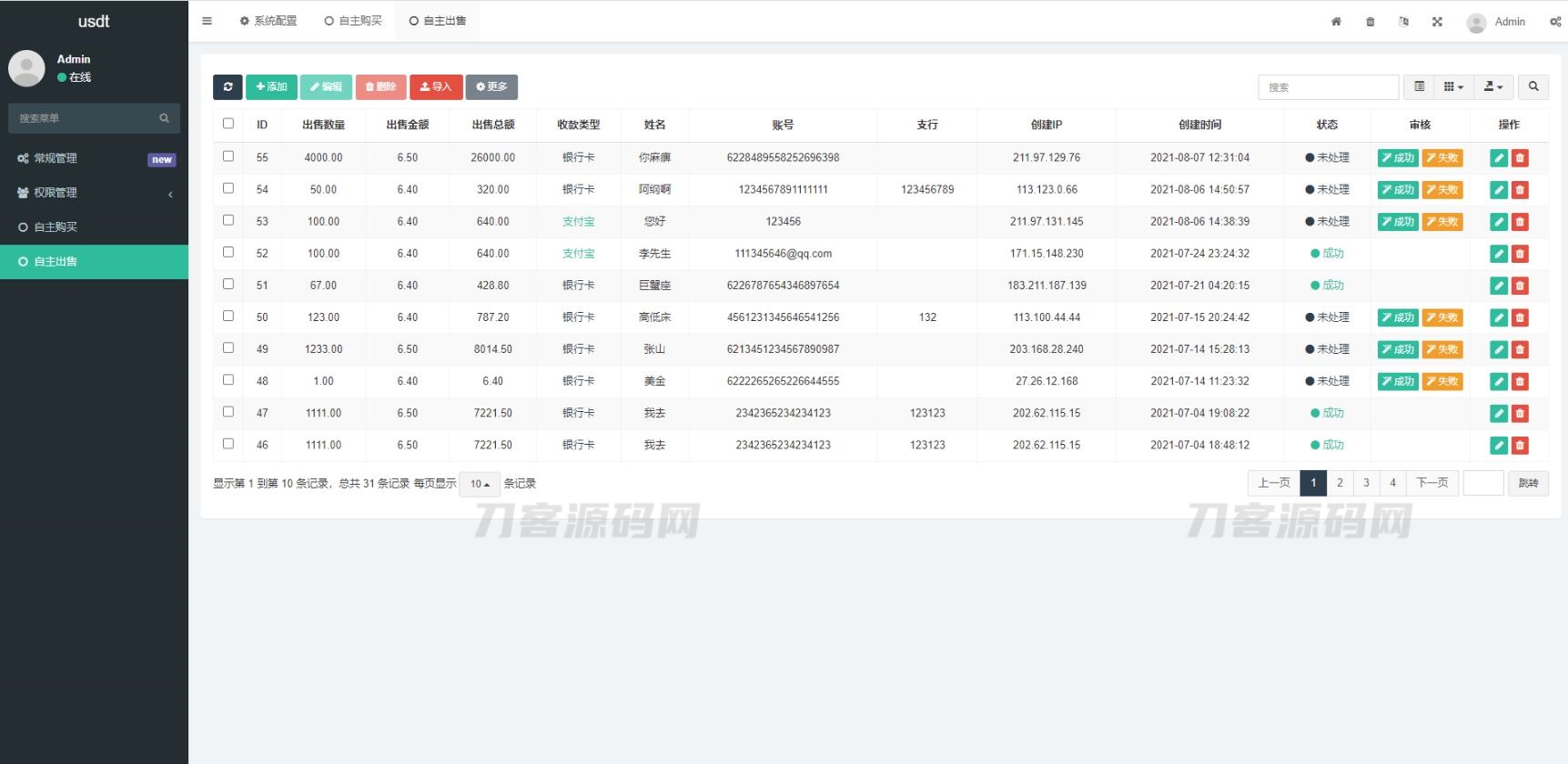Enter fullscreen using the expand arrows icon
The height and width of the screenshot is (764, 1568).
pyautogui.click(x=1437, y=22)
